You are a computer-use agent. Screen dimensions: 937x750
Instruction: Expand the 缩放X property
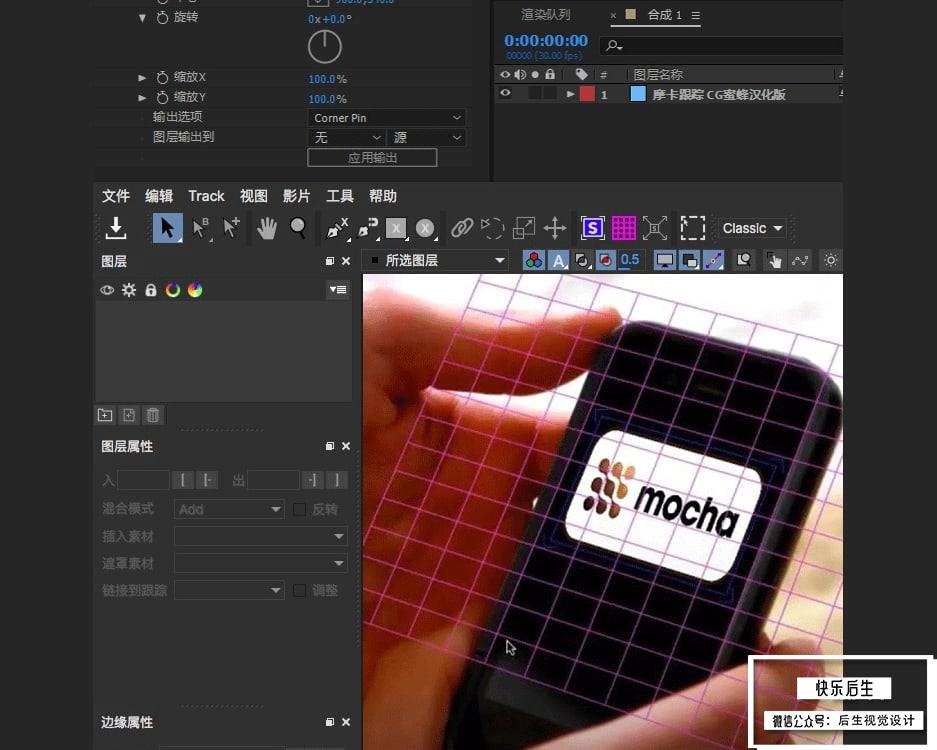142,78
